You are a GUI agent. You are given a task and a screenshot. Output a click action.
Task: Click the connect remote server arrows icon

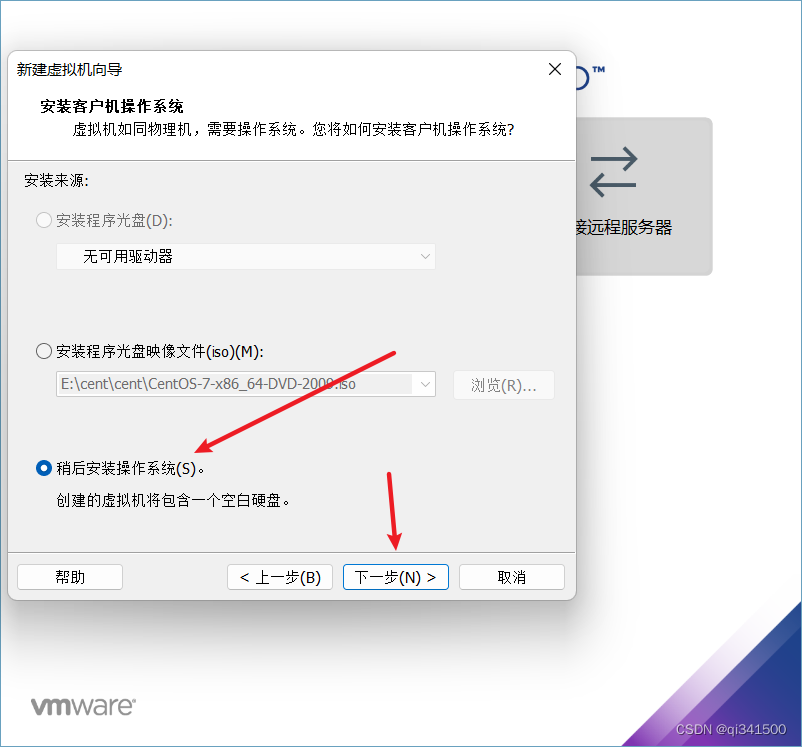pyautogui.click(x=613, y=172)
